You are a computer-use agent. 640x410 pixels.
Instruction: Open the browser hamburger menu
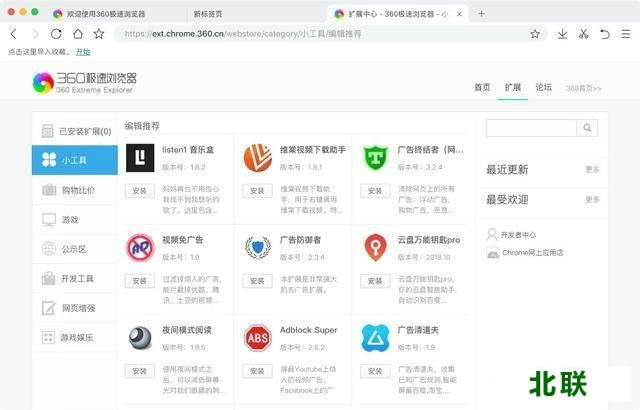[x=626, y=34]
